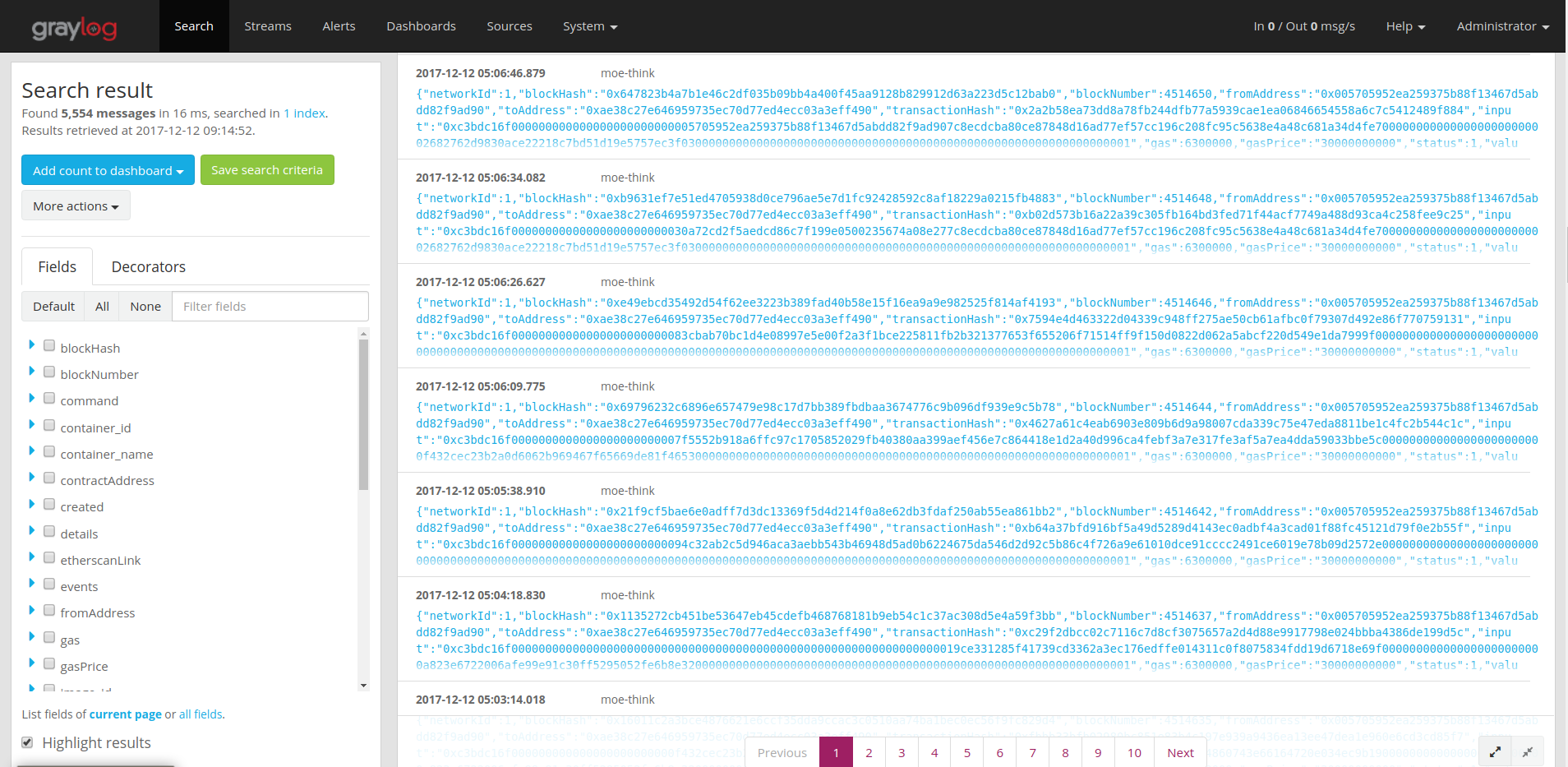1568x767 pixels.
Task: Tick the details field checkbox
Action: pyautogui.click(x=49, y=532)
